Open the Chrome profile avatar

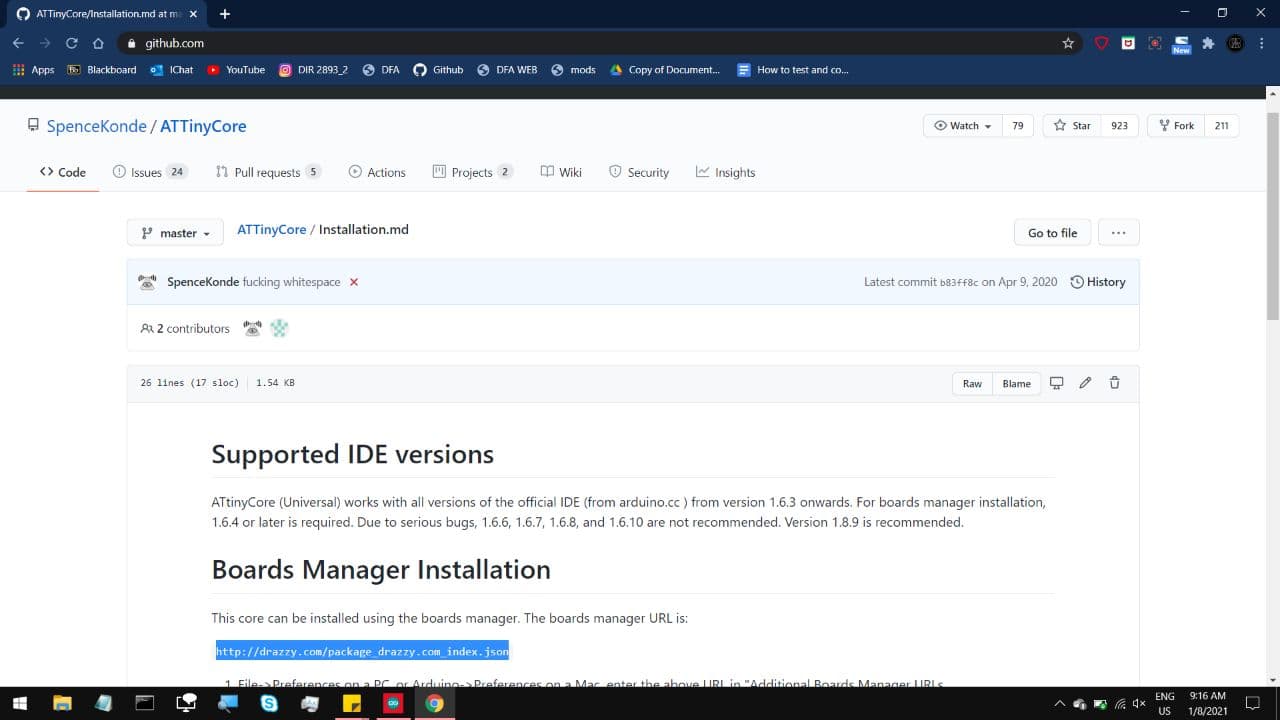(1235, 43)
